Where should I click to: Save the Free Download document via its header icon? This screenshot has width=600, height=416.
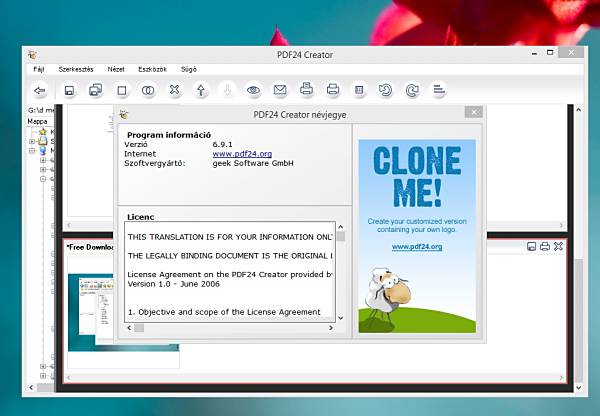(x=531, y=246)
